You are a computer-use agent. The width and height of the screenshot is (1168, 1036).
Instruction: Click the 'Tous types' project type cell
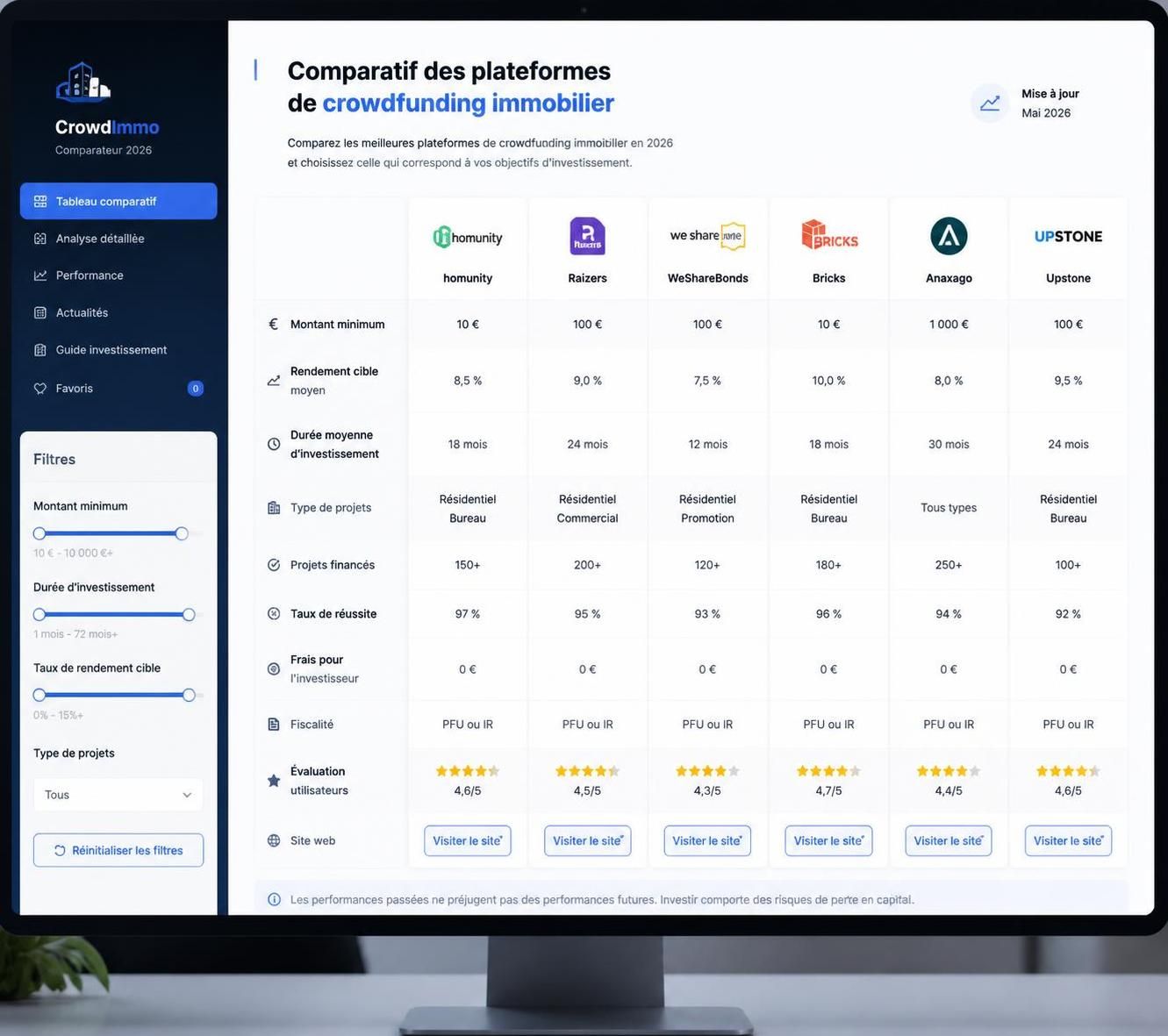pyautogui.click(x=949, y=508)
